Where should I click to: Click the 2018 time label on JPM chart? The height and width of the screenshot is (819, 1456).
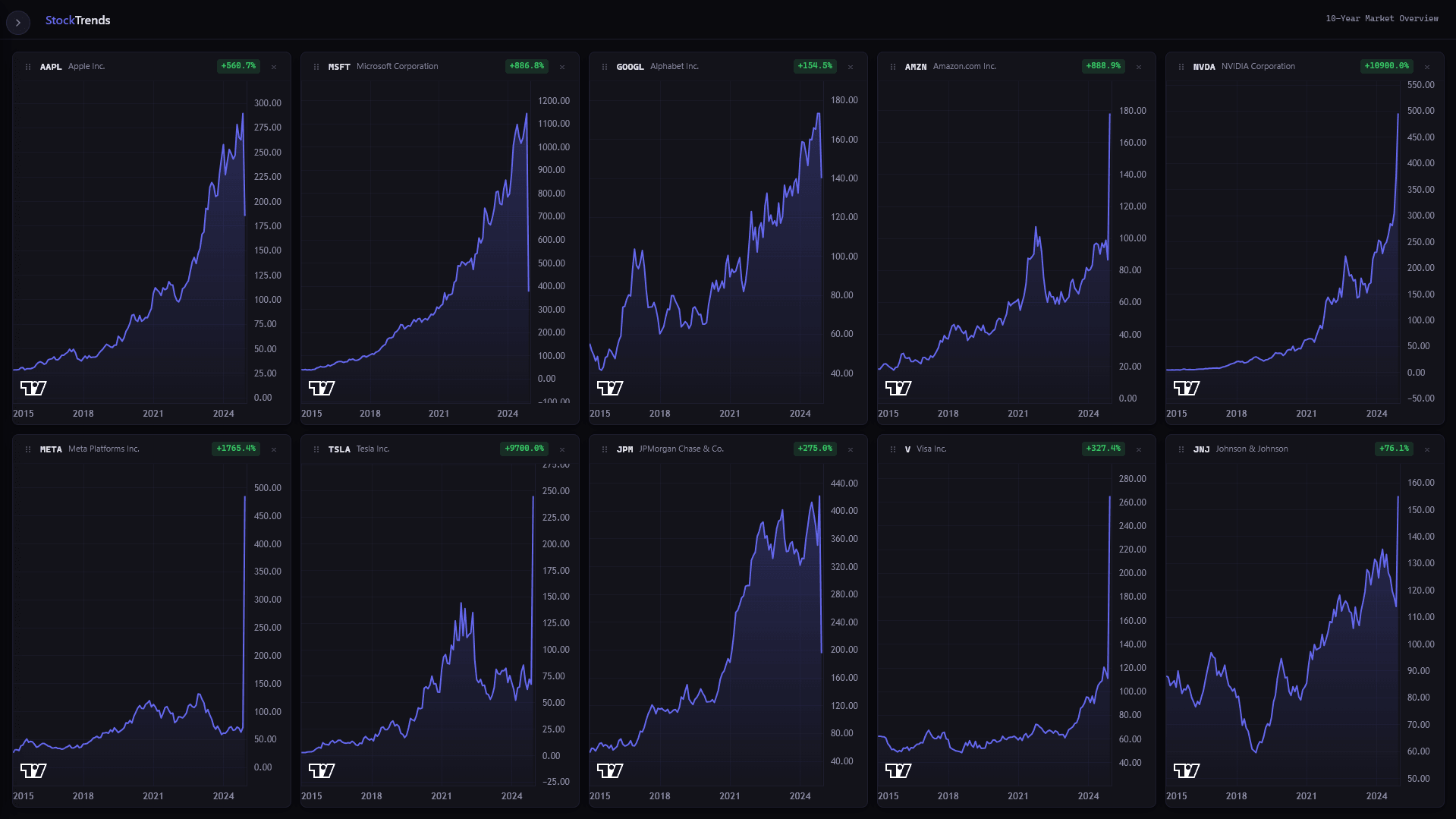click(659, 796)
